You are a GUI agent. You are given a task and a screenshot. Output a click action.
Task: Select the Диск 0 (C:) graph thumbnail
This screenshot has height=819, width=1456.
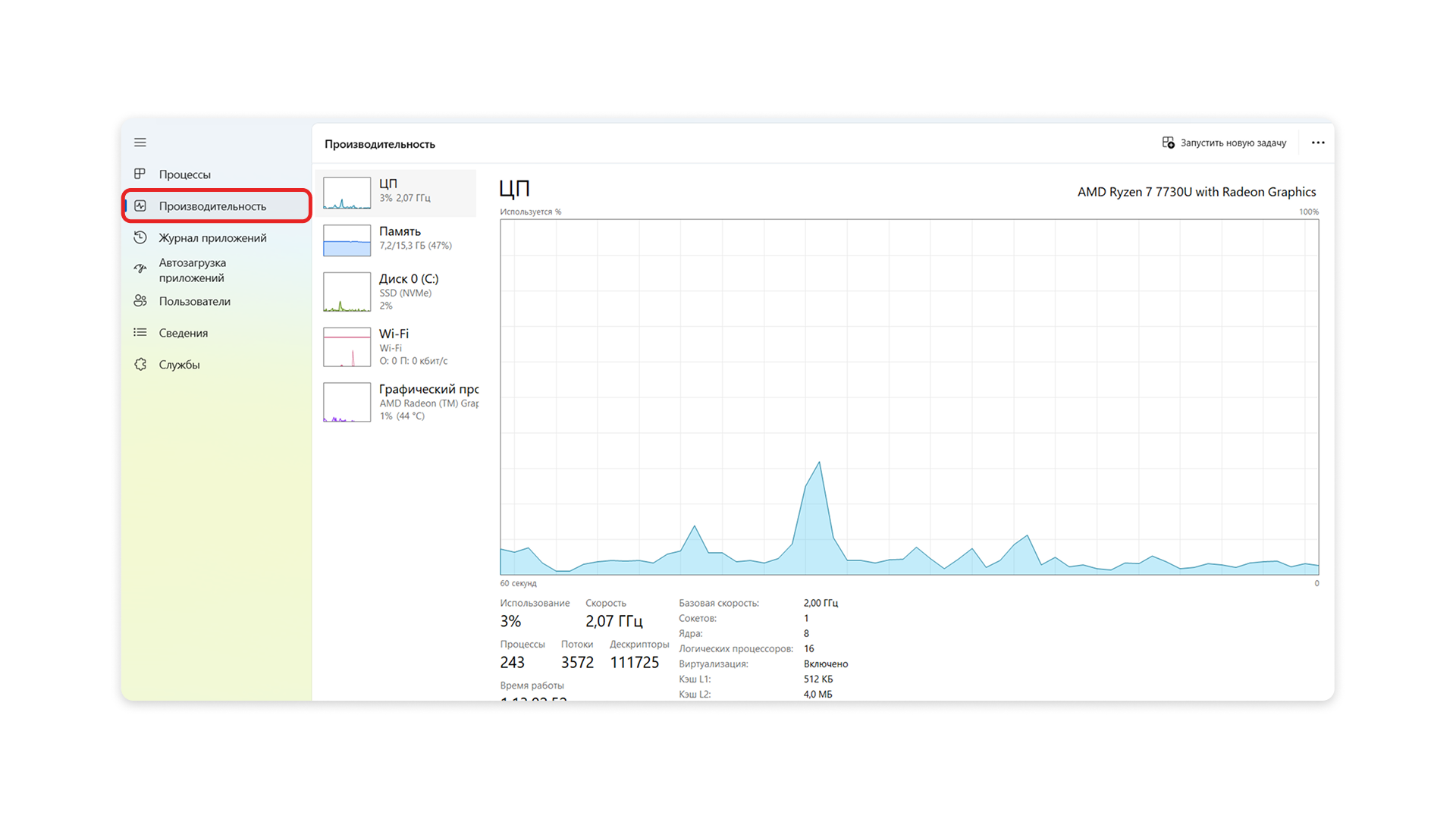tap(347, 292)
